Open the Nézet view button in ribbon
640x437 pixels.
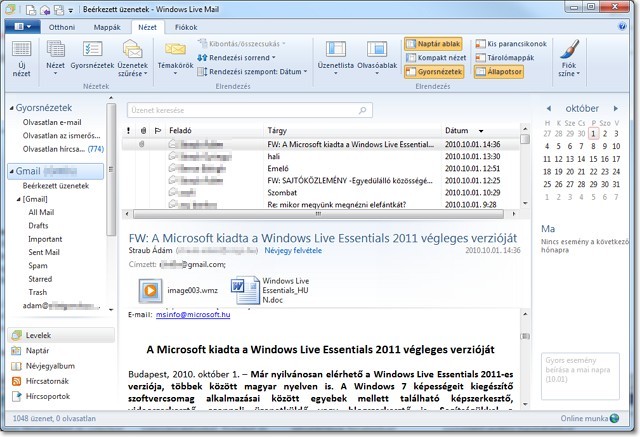[x=55, y=59]
